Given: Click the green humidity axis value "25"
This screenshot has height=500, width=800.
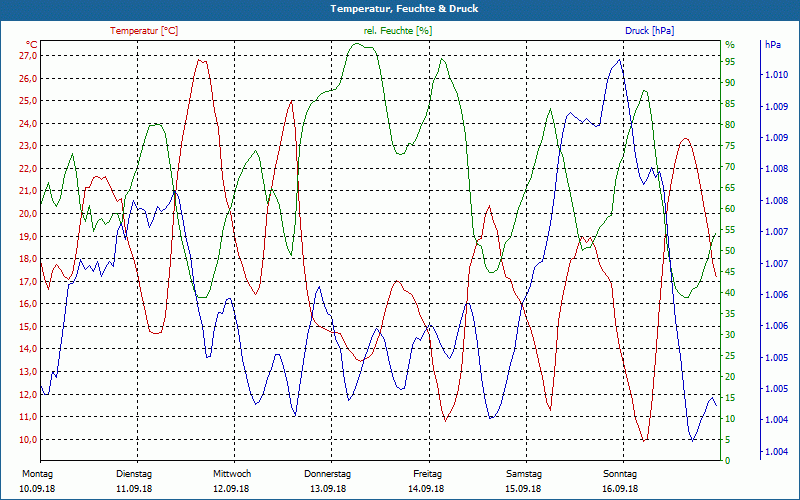Looking at the screenshot, I should (730, 356).
